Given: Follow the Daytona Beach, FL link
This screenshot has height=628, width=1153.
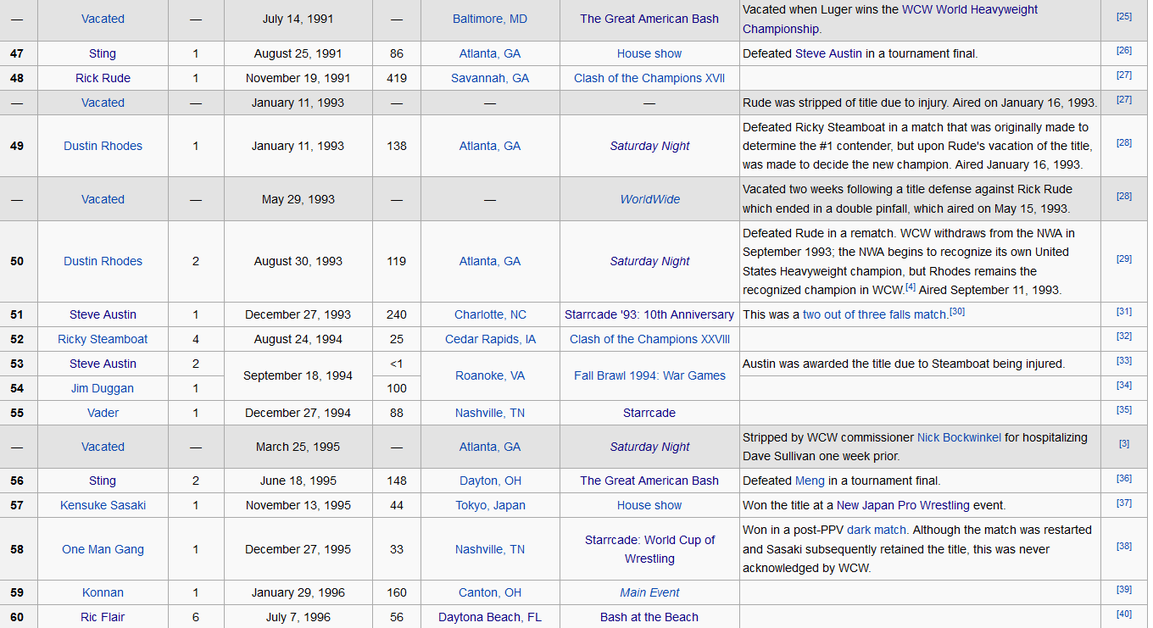Looking at the screenshot, I should point(490,618).
